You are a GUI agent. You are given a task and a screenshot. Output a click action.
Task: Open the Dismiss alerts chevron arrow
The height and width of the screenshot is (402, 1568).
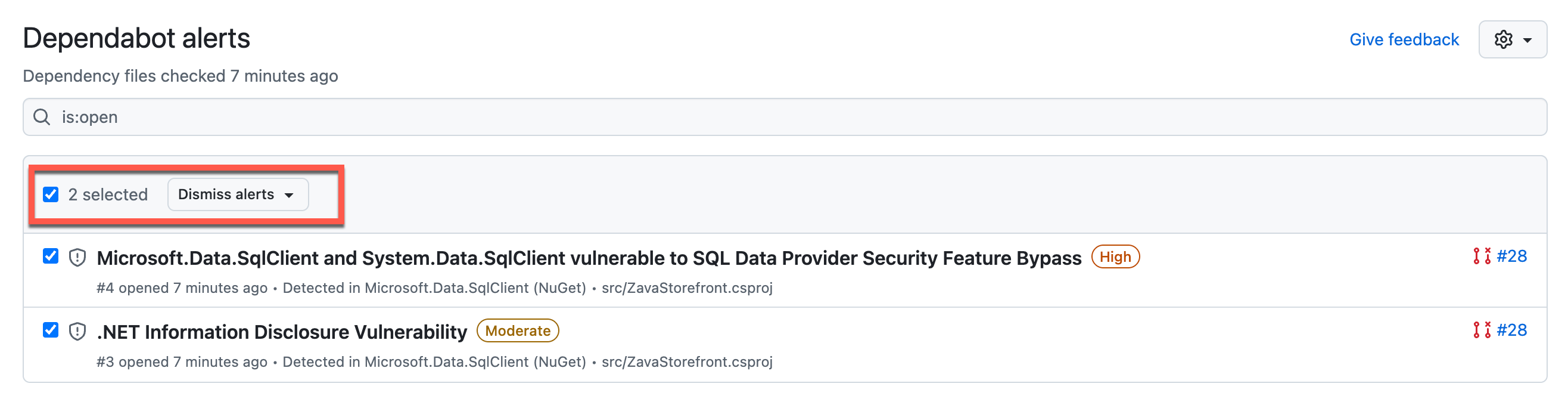coord(289,196)
